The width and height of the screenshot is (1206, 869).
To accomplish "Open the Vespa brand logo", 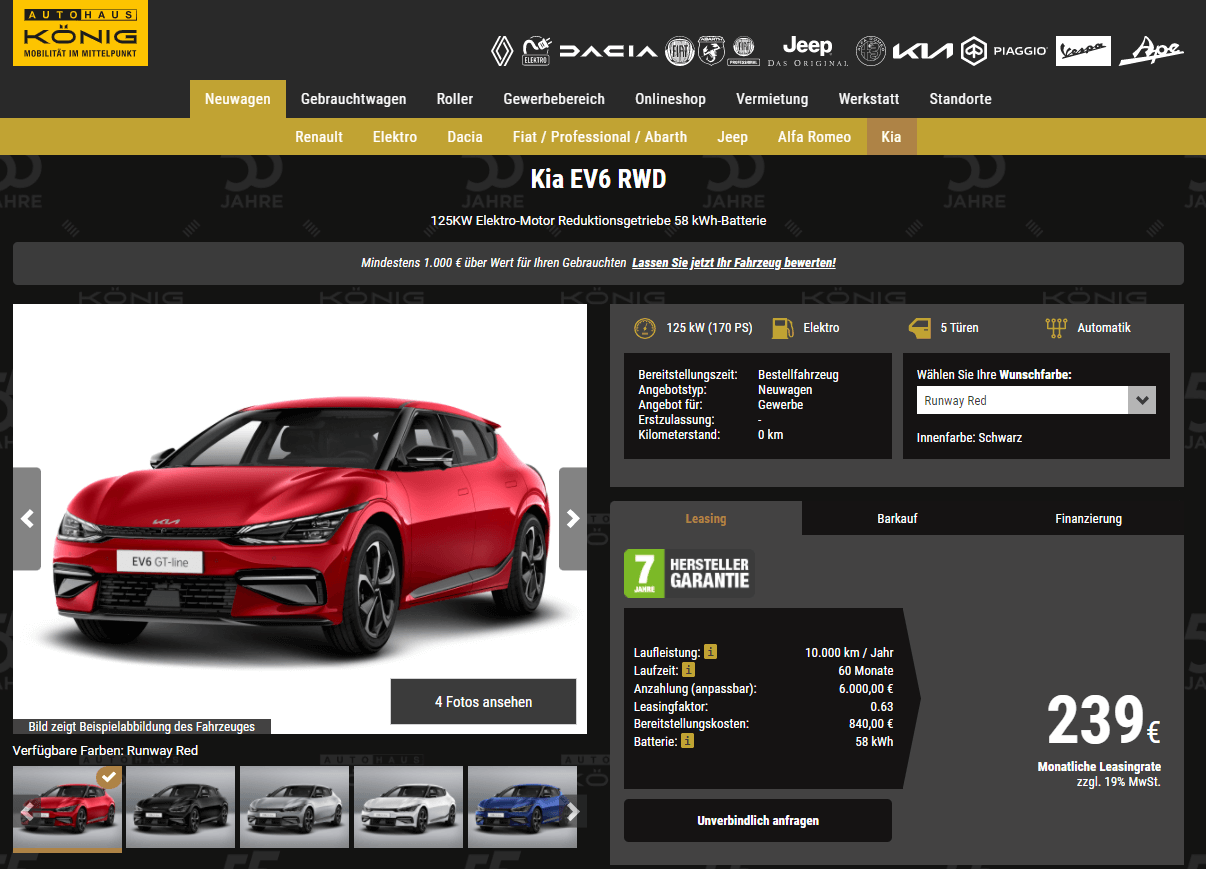I will point(1084,51).
